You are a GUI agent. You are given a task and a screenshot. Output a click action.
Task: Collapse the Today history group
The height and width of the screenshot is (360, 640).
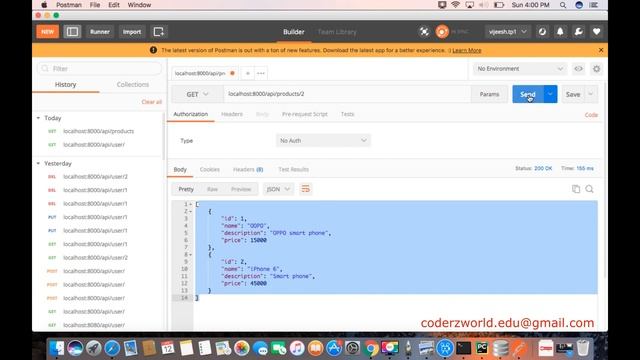tap(38, 118)
